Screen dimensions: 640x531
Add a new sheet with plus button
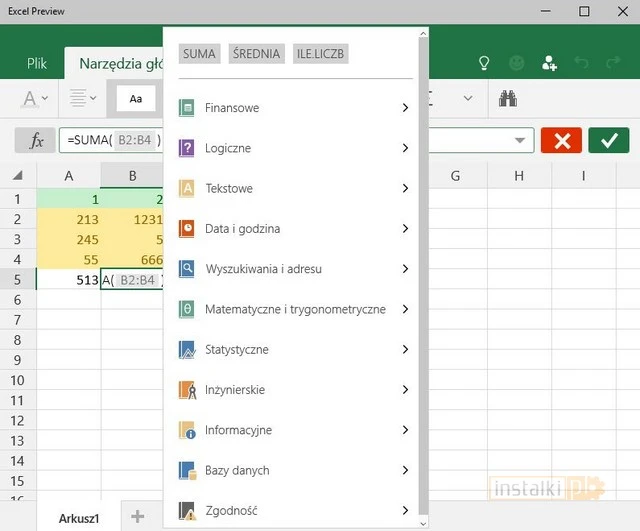coord(138,516)
